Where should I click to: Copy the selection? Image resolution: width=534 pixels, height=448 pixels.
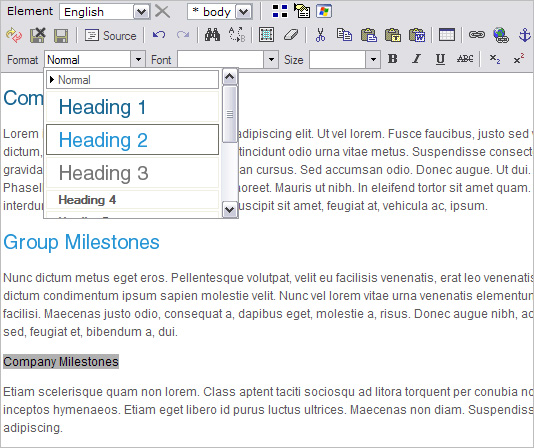coord(344,35)
